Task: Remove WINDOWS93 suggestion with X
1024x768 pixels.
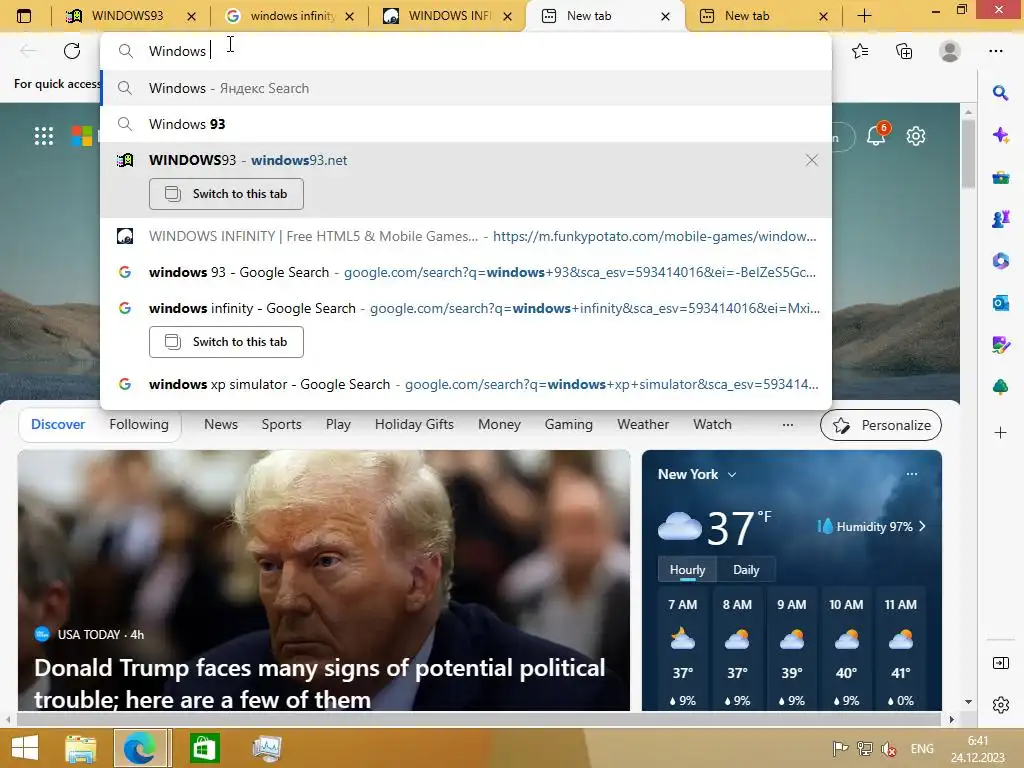Action: tap(811, 160)
